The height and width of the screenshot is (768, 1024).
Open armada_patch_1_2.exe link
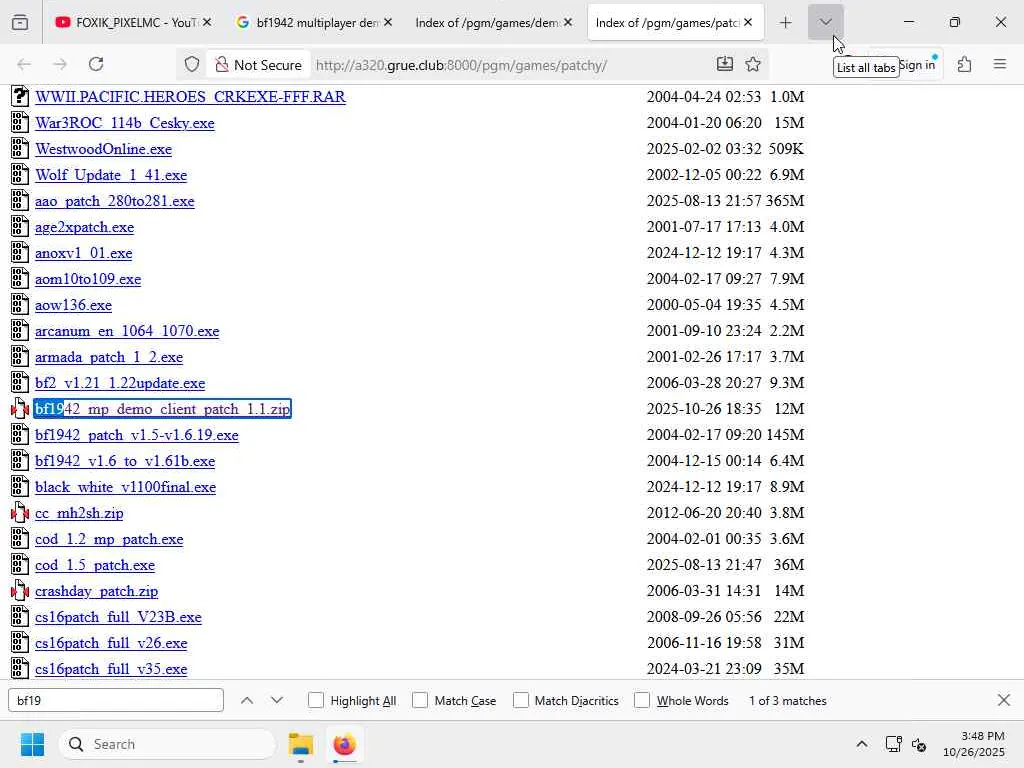pos(108,357)
